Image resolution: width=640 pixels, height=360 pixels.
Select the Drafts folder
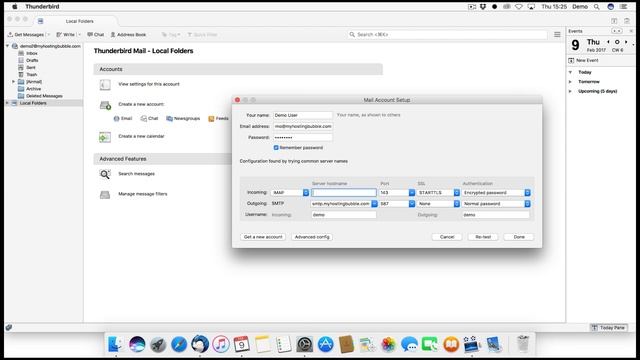(x=32, y=60)
